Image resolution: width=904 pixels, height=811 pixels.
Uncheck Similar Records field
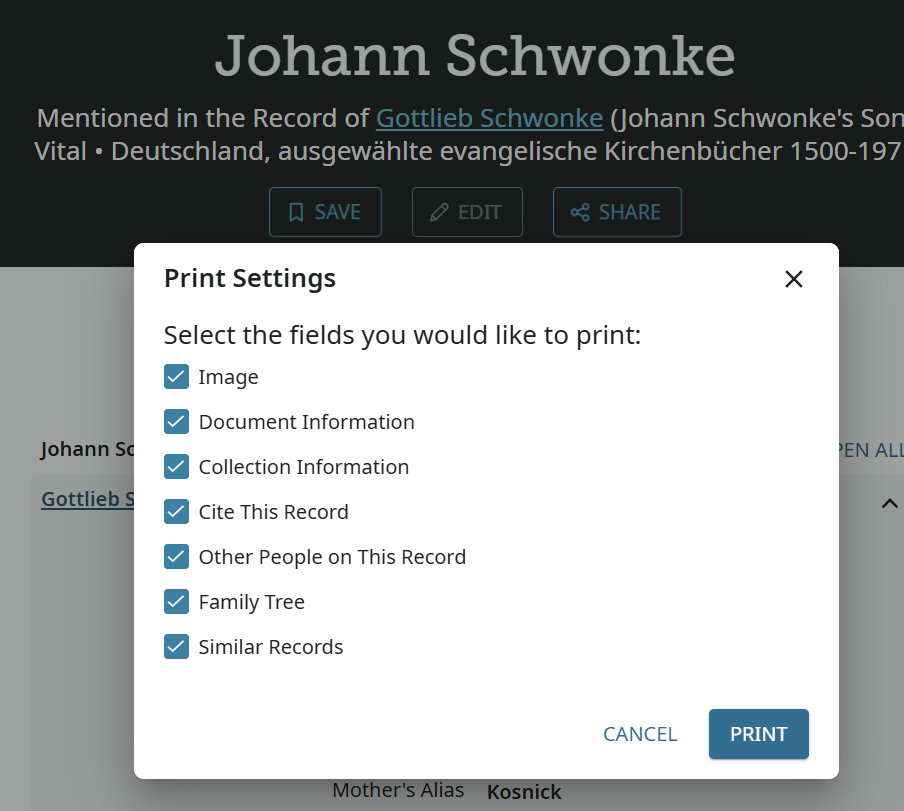(176, 647)
